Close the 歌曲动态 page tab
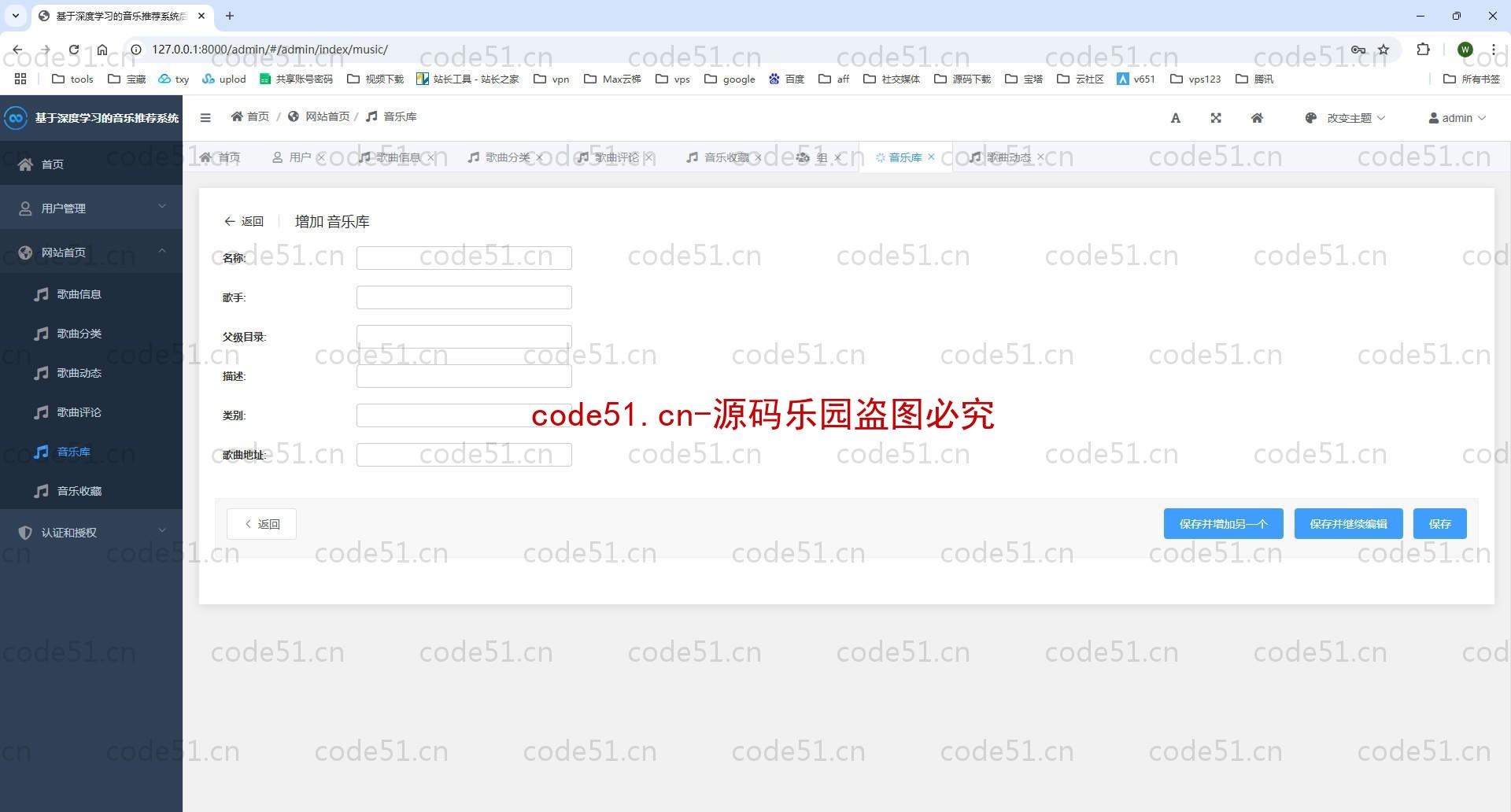1511x812 pixels. coord(1040,157)
